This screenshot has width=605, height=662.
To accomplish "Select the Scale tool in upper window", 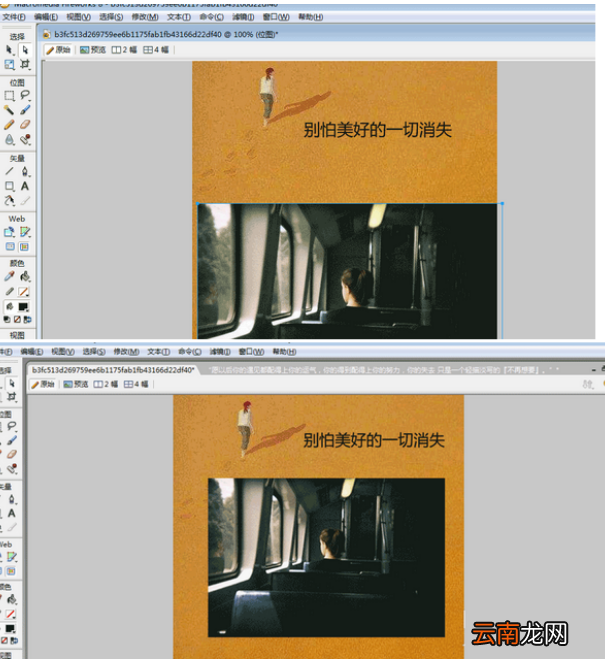I will pos(9,65).
